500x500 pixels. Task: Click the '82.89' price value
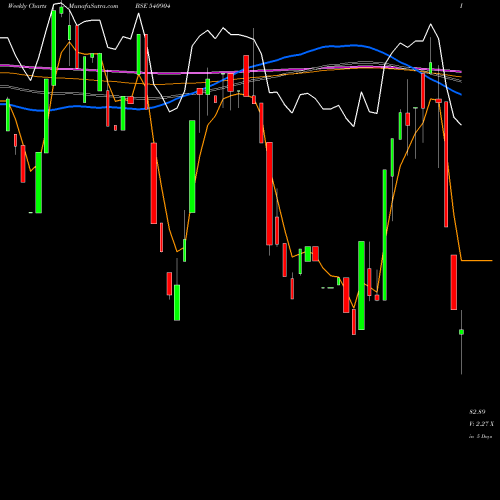[477, 412]
